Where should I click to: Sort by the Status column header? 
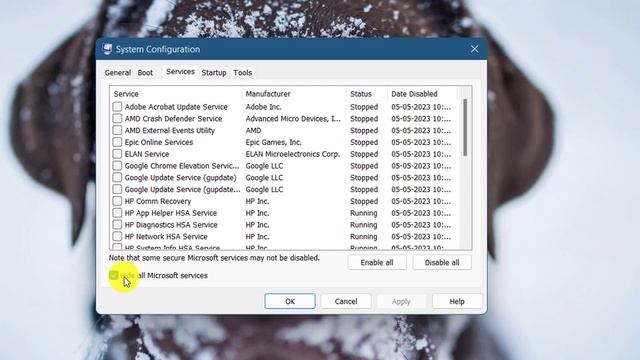[367, 94]
